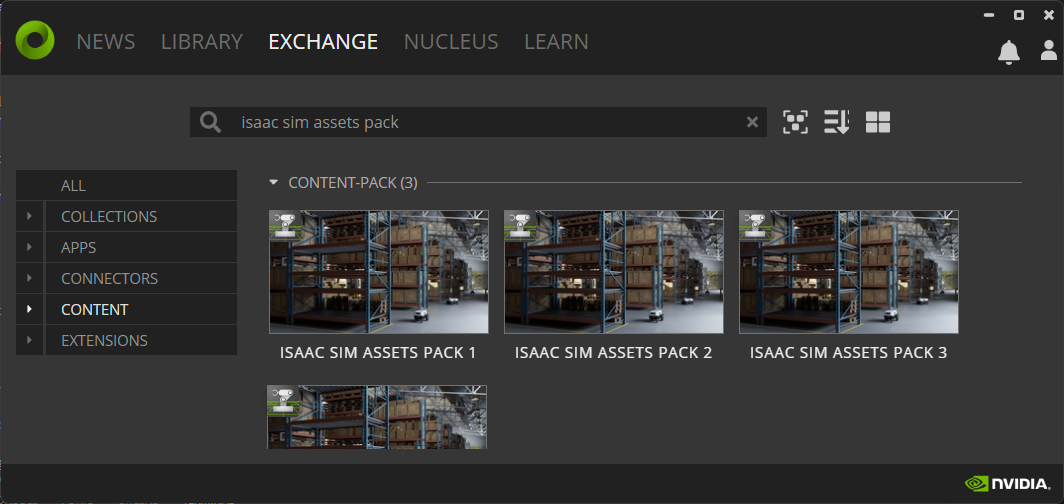The image size is (1064, 504).
Task: Open the user account profile icon
Action: pos(1048,51)
